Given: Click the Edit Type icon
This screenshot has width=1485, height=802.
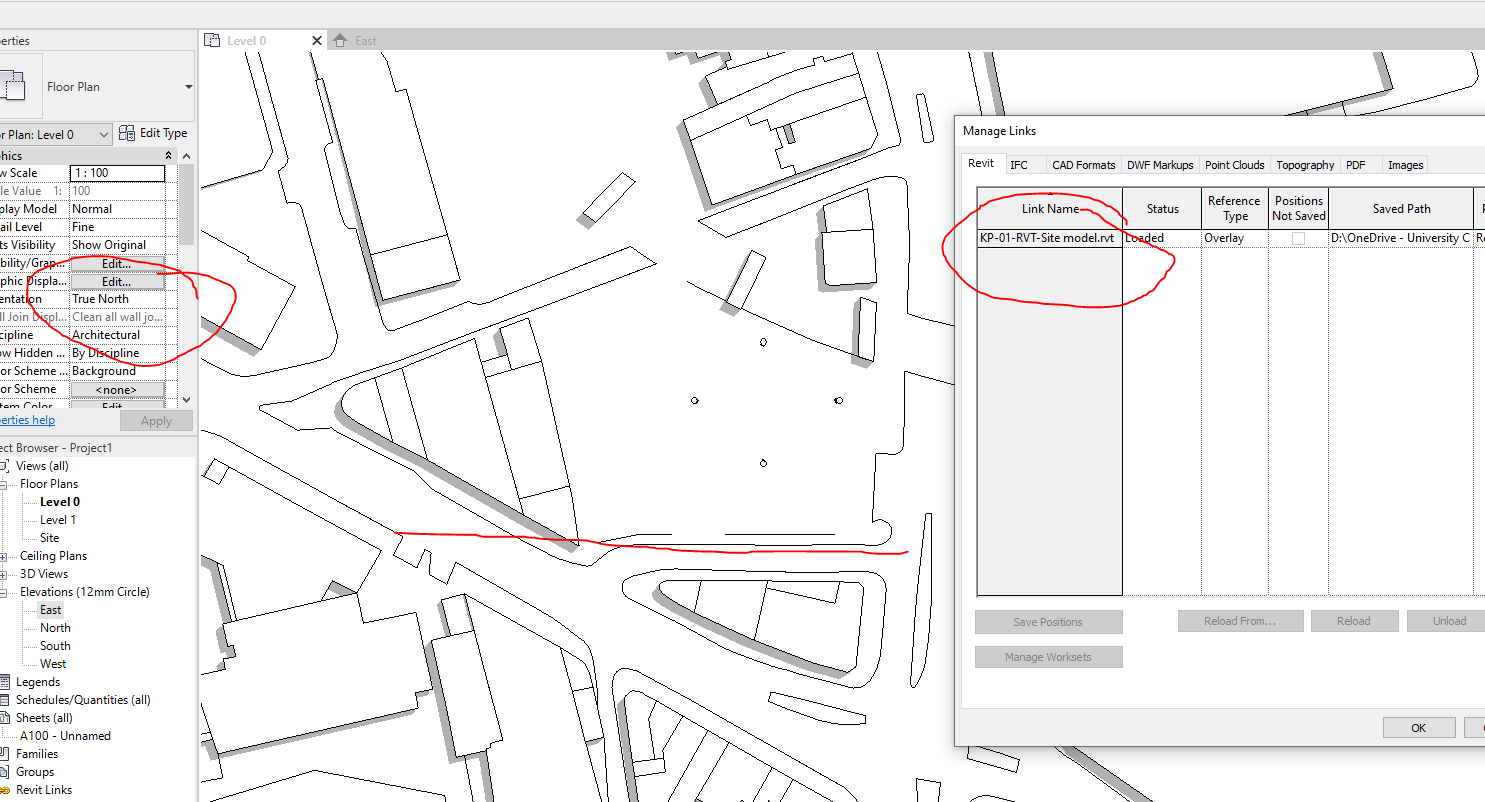Looking at the screenshot, I should click(x=127, y=132).
